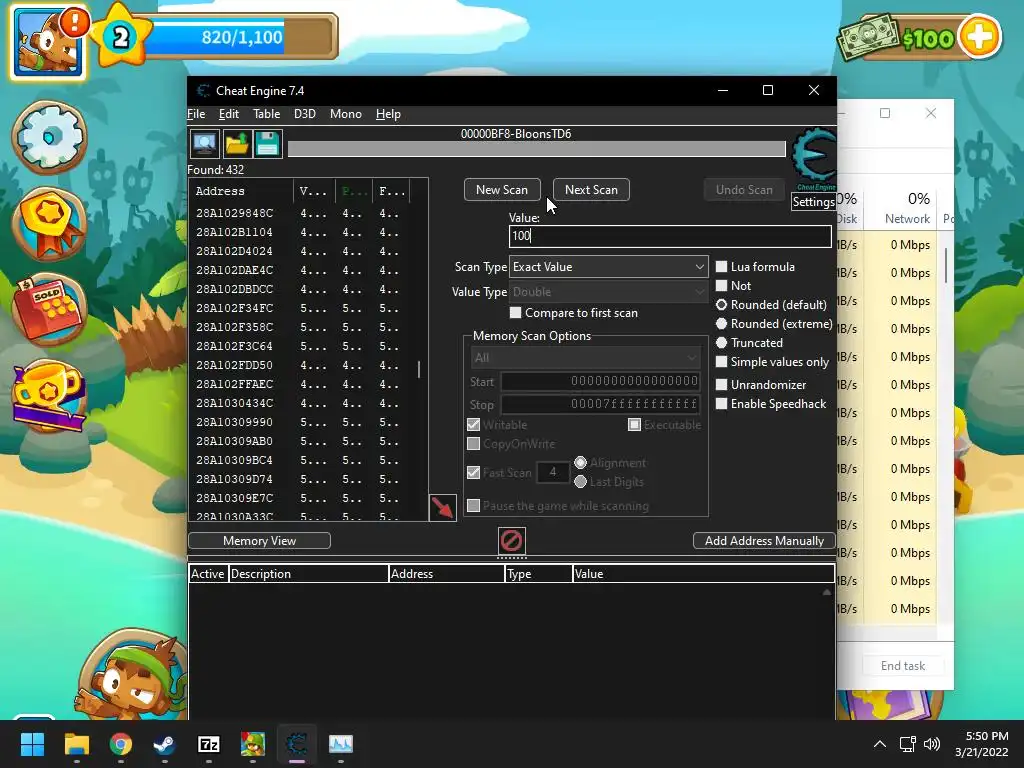Image resolution: width=1024 pixels, height=768 pixels.
Task: Switch to Bloons TD6 taskbar icon
Action: 253,744
